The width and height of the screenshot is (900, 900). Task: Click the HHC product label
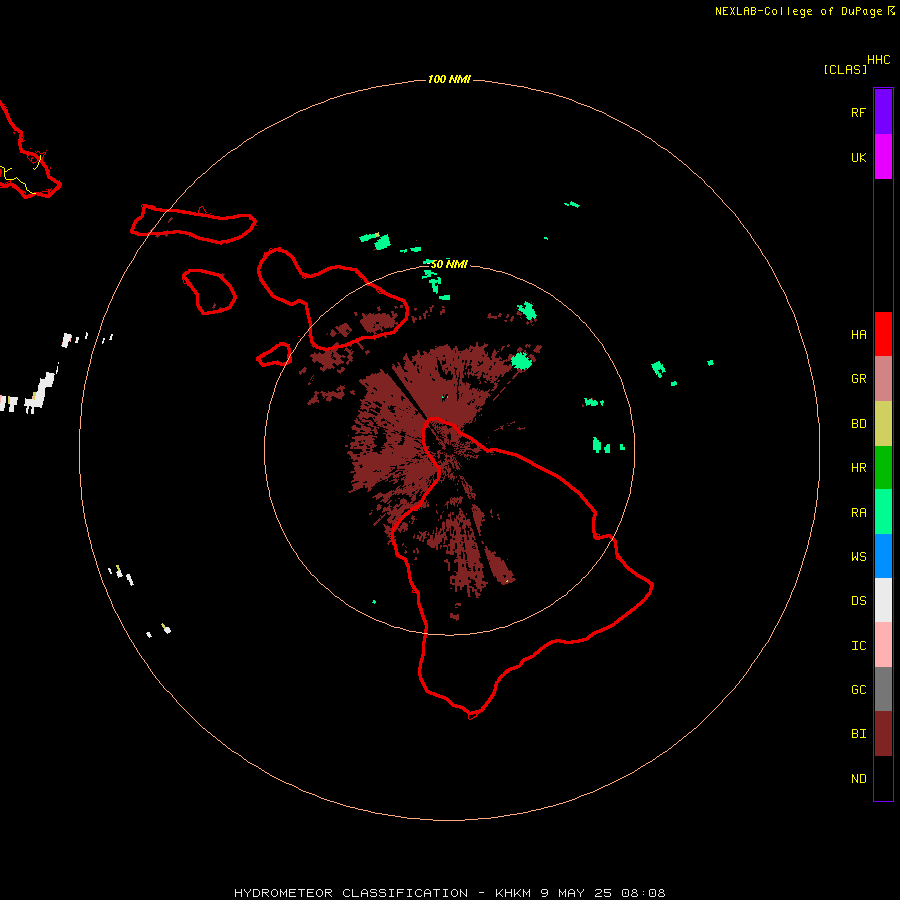coord(878,60)
